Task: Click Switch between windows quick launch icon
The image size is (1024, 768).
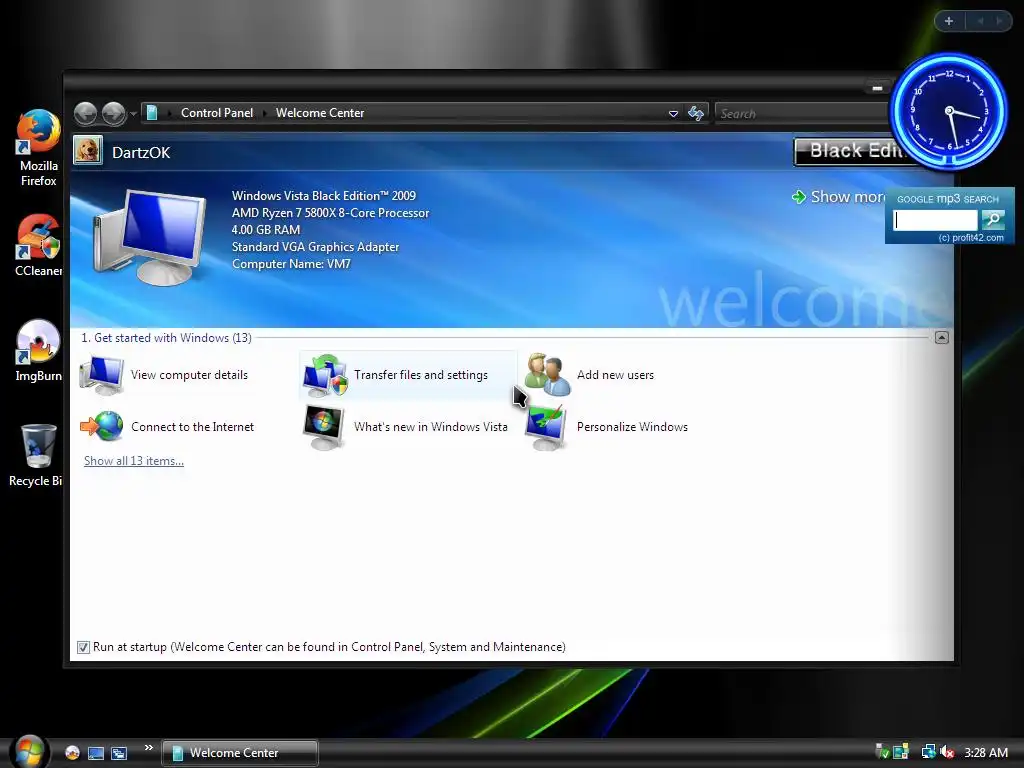Action: [119, 753]
